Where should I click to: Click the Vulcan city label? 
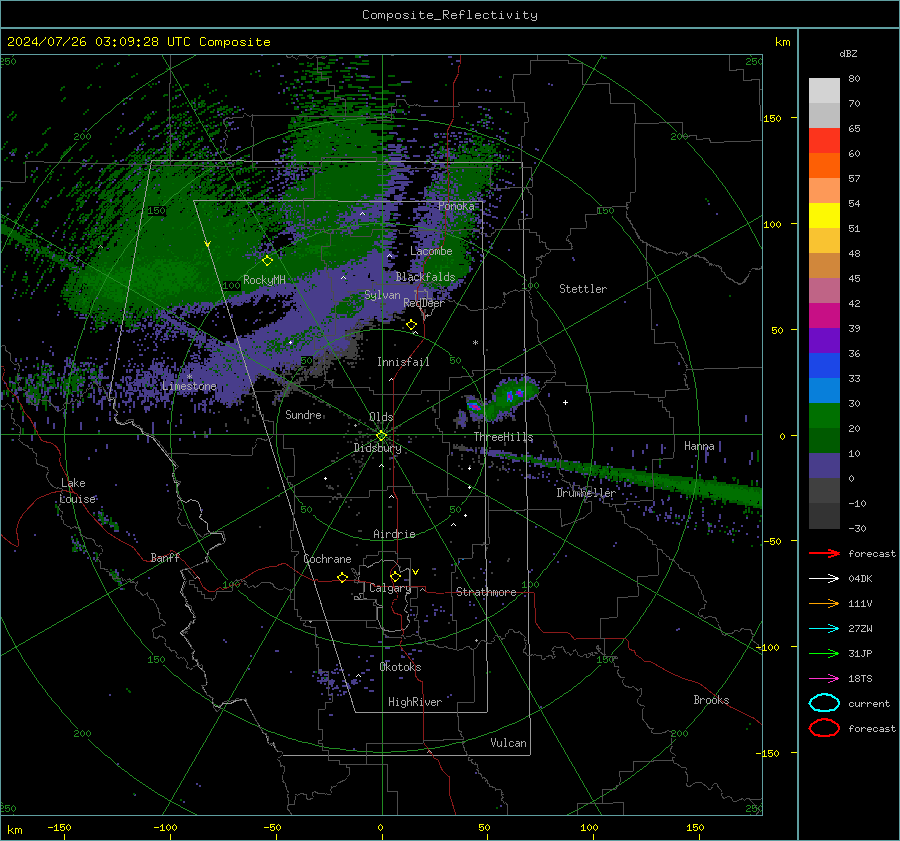click(509, 743)
